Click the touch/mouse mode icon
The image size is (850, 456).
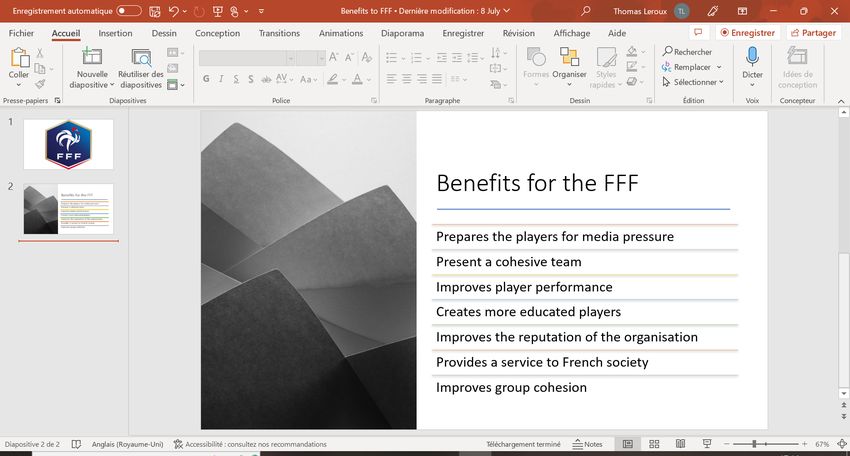(x=234, y=11)
